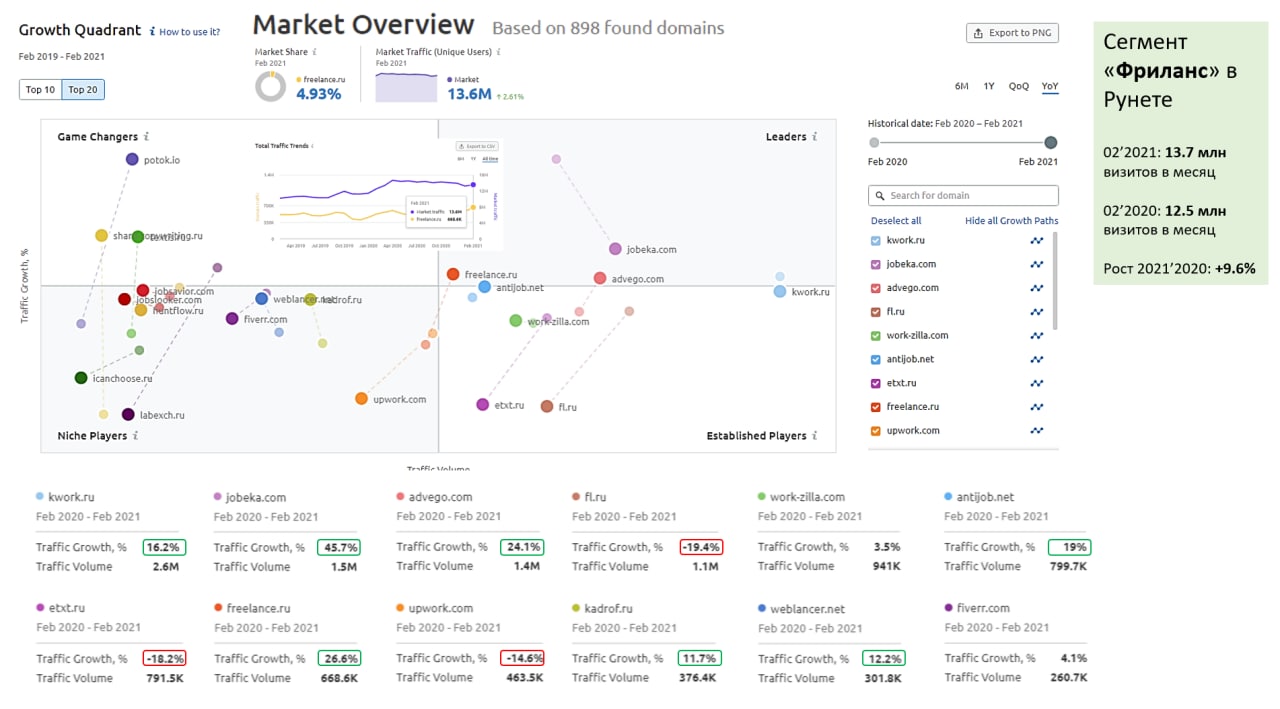Click Export to CSV in traffic trends popup

tap(477, 146)
